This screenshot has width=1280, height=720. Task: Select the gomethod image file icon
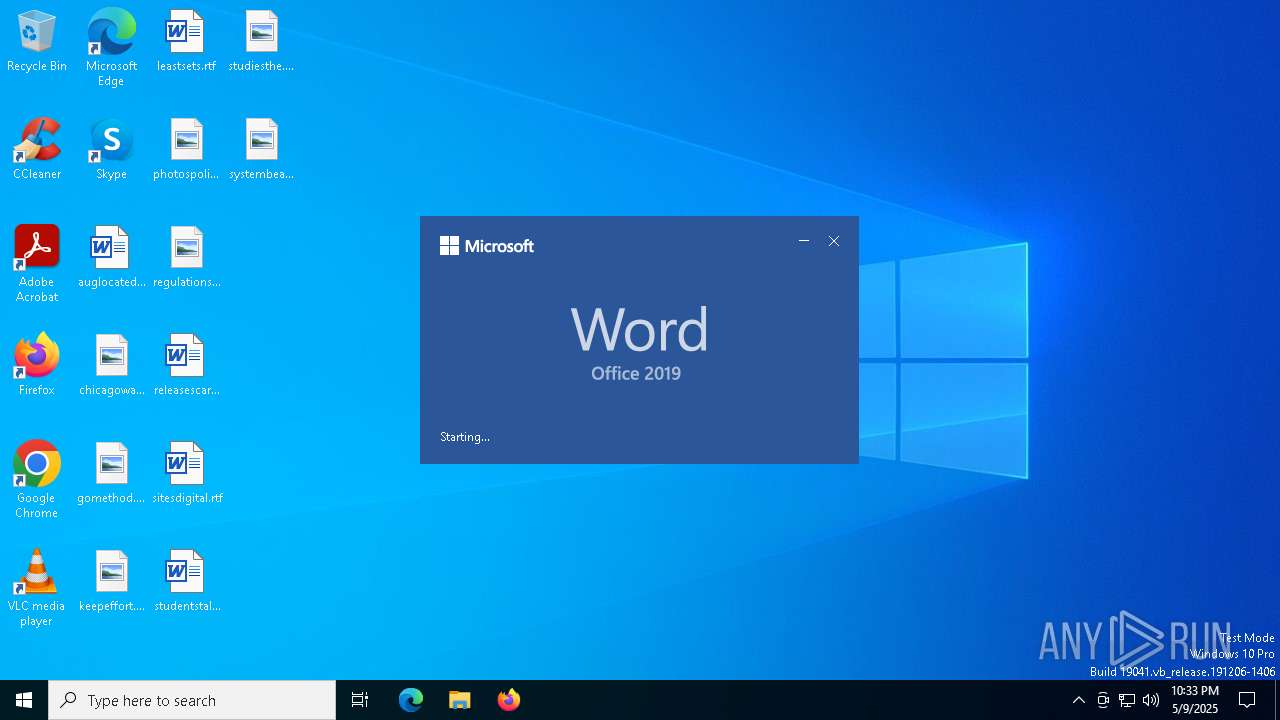click(x=111, y=474)
